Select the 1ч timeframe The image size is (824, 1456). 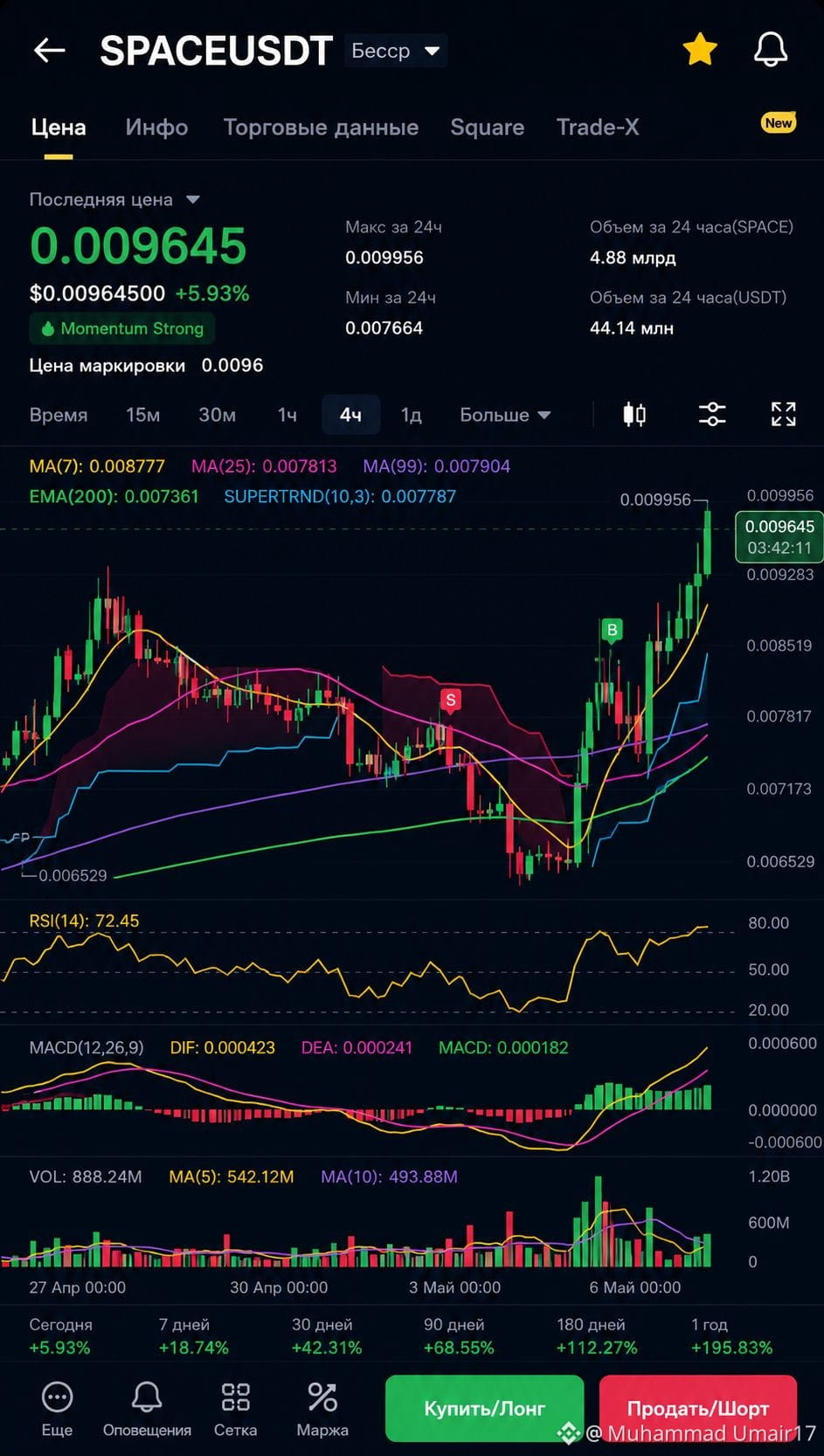pos(287,415)
